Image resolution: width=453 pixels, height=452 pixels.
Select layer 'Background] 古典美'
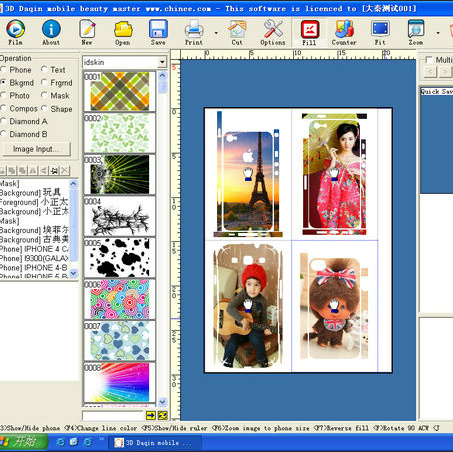[34, 239]
